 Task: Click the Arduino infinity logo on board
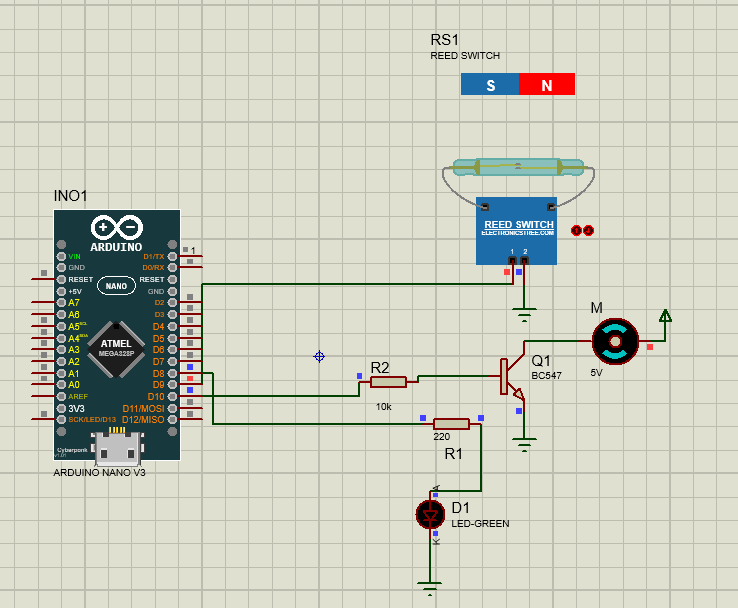[117, 227]
